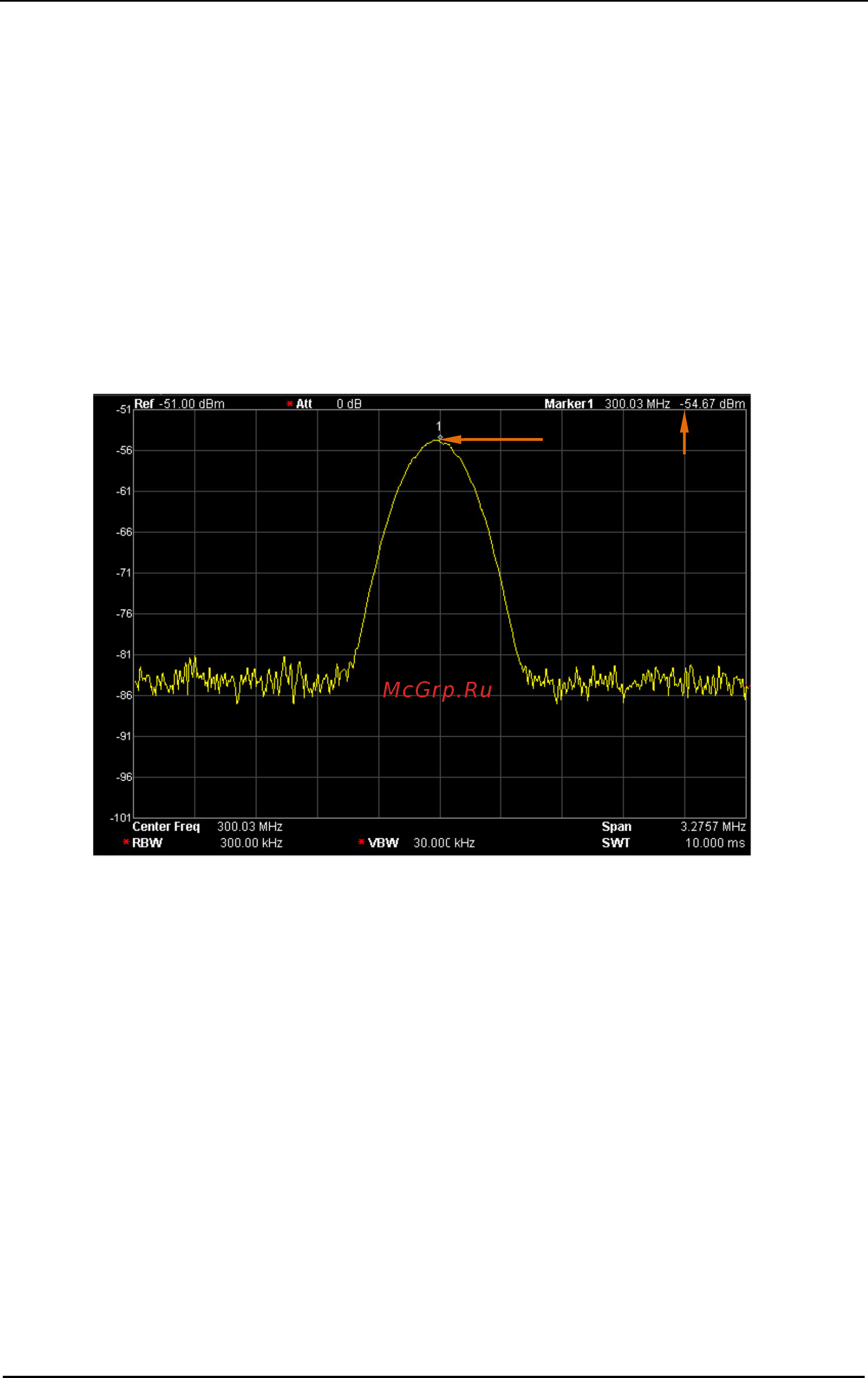
Task: Click the RBW value 300.00 kHz
Action: click(251, 843)
